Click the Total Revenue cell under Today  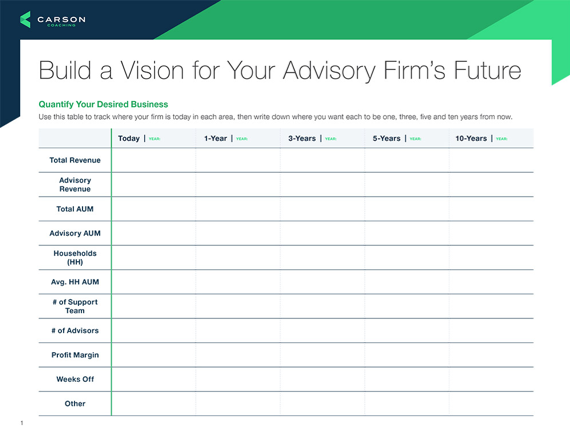point(153,160)
